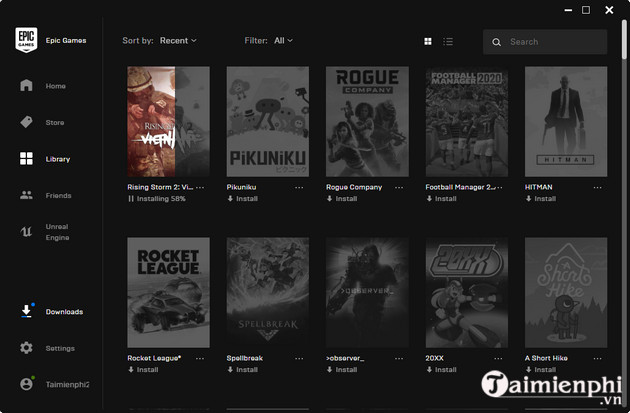The height and width of the screenshot is (413, 630).
Task: Go to Friends in sidebar
Action: (x=58, y=196)
